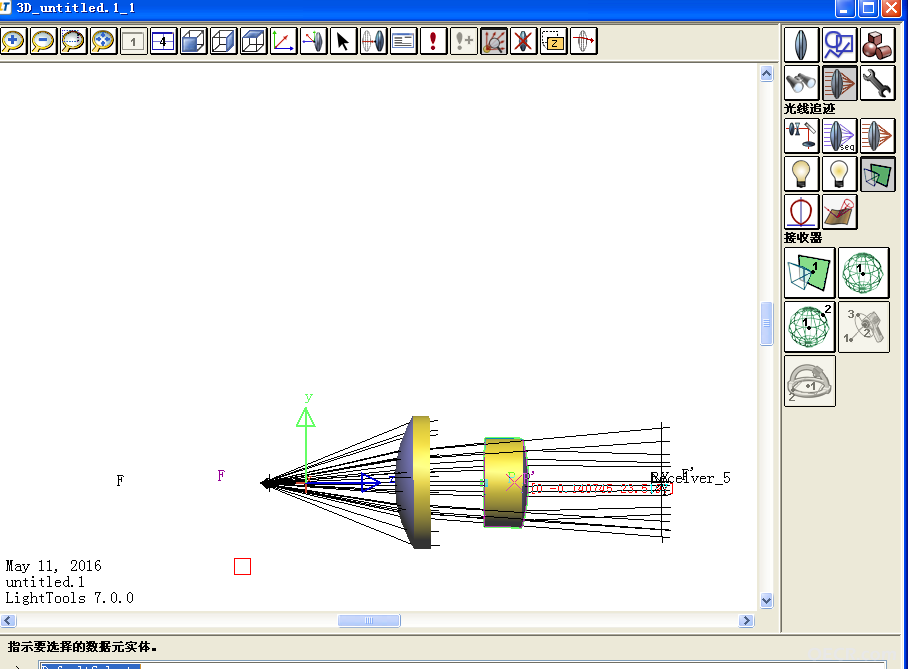This screenshot has width=908, height=669.
Task: Click the grayed ring receiver icon
Action: (810, 381)
